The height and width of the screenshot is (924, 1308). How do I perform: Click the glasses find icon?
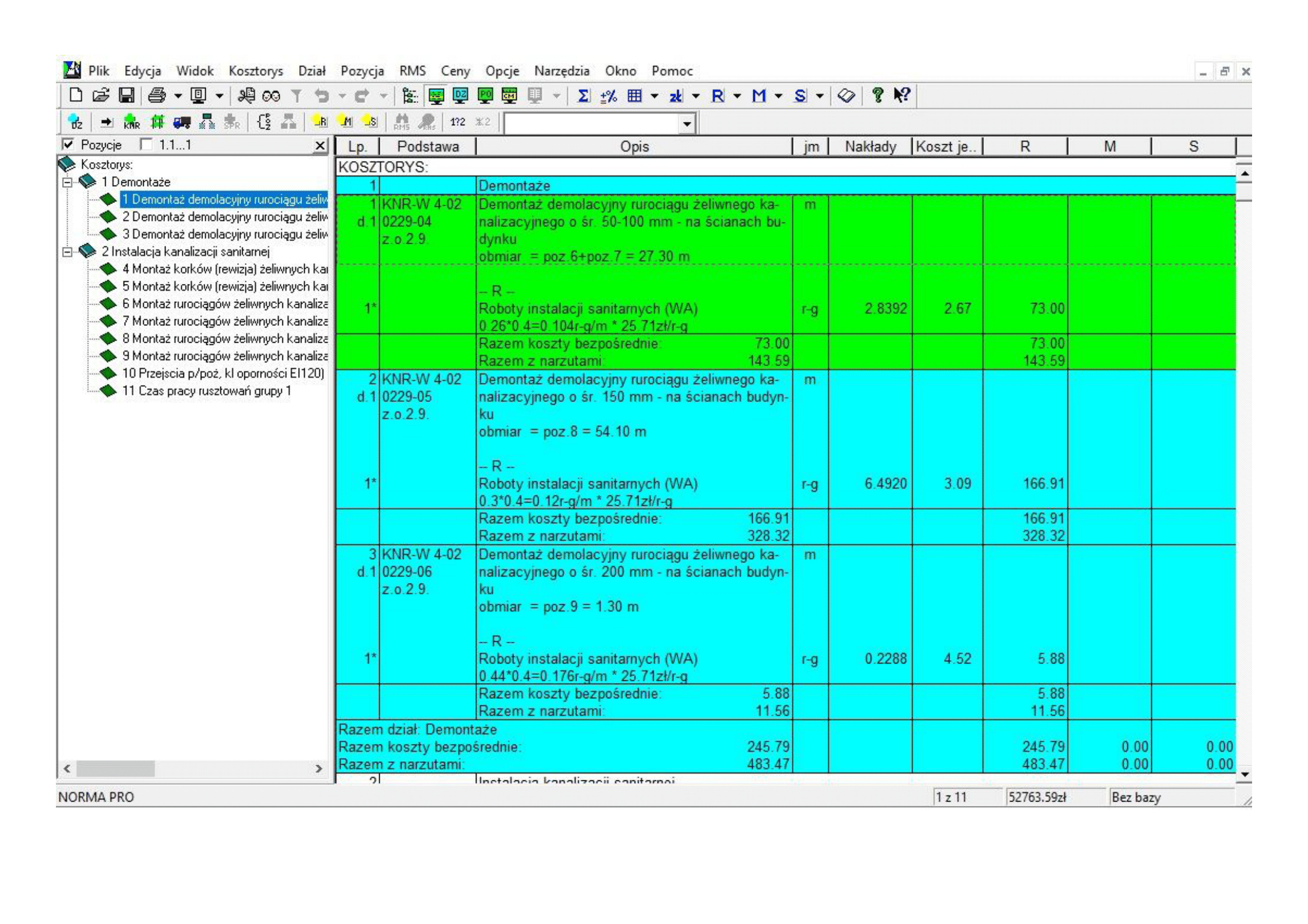[x=271, y=96]
